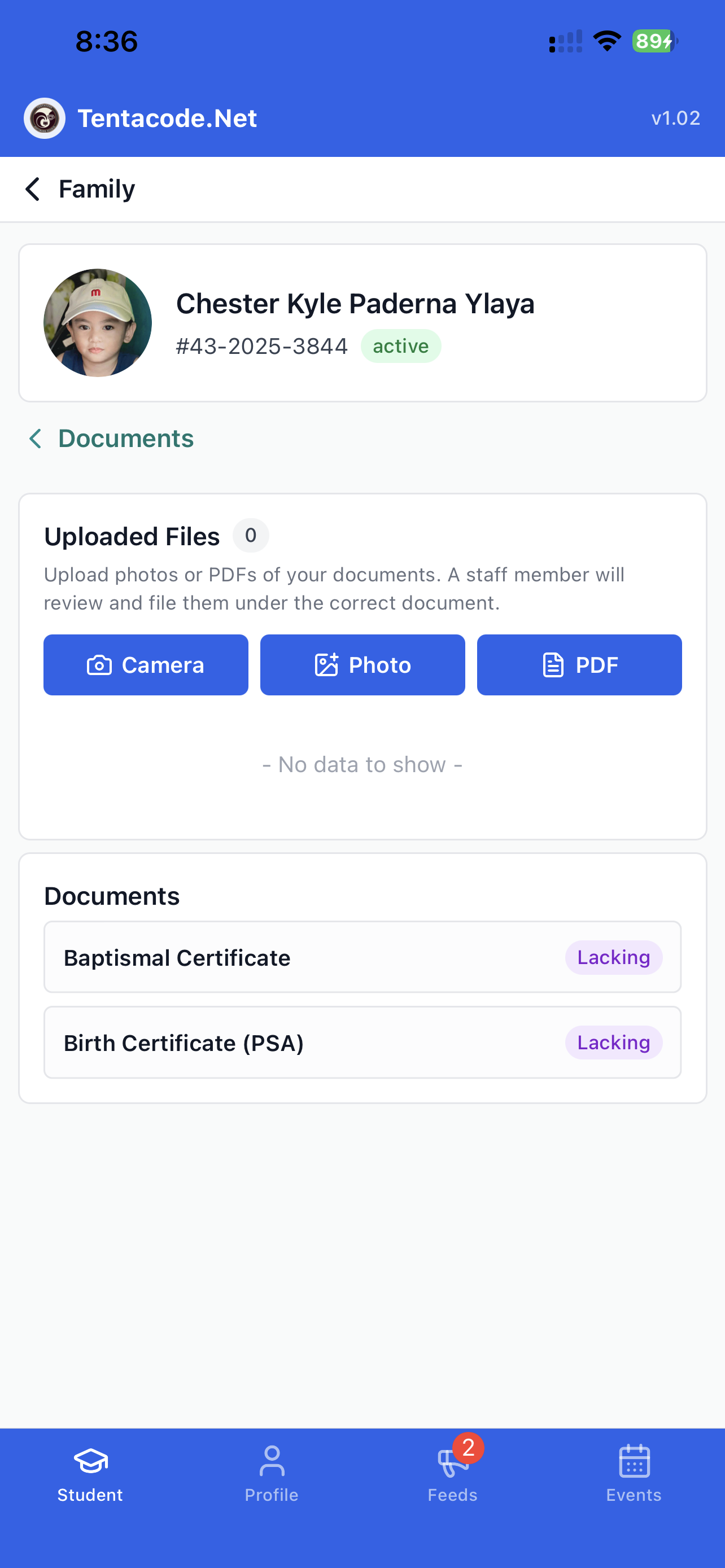
Task: Tap the Camera upload button
Action: [x=146, y=665]
